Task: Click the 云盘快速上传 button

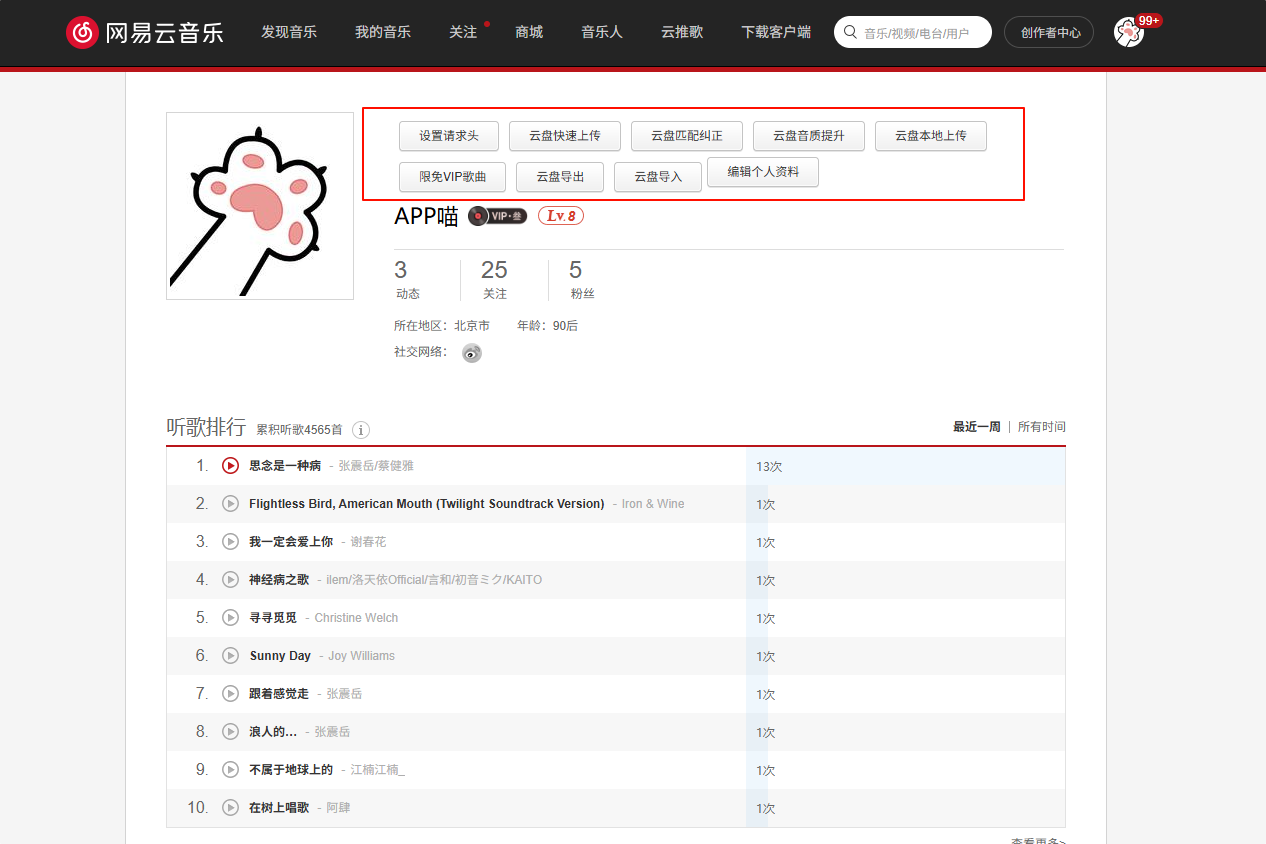Action: [x=565, y=136]
